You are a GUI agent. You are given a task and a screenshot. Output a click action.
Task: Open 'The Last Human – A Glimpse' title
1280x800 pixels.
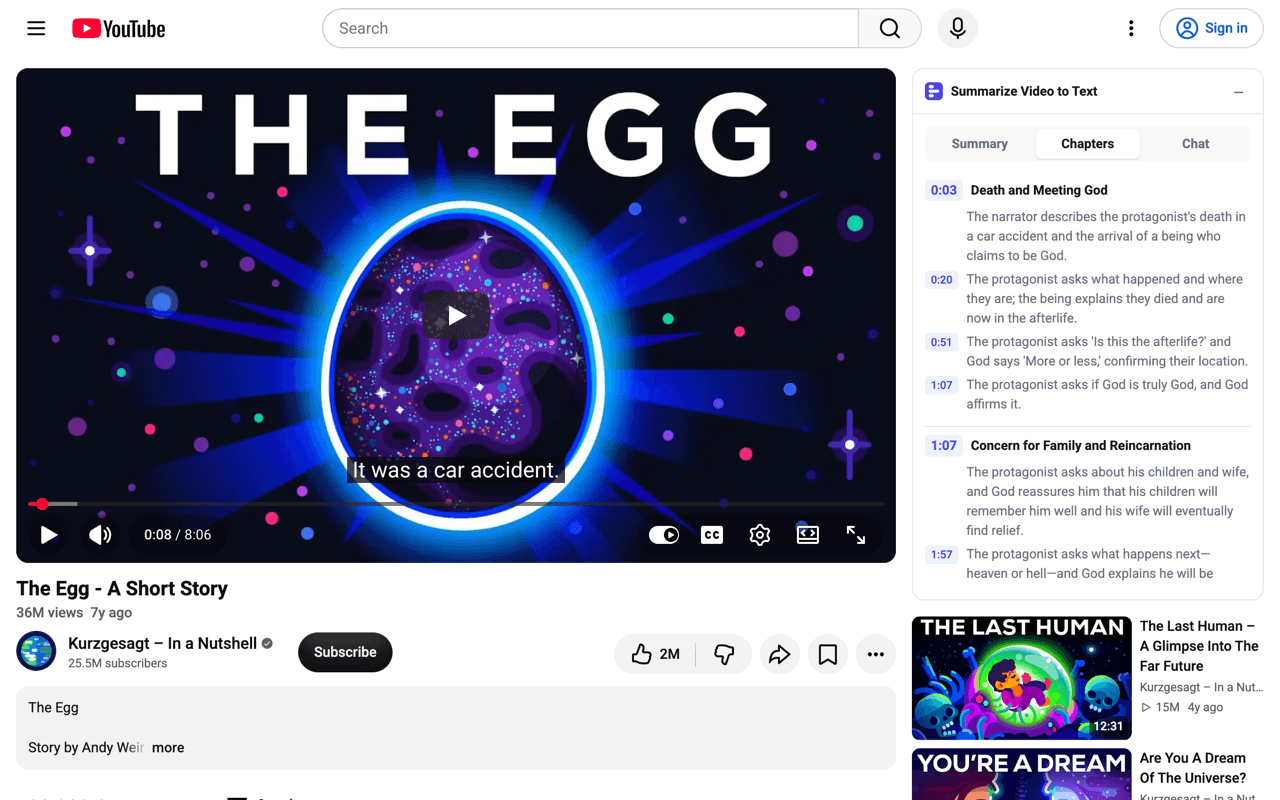(x=1199, y=646)
